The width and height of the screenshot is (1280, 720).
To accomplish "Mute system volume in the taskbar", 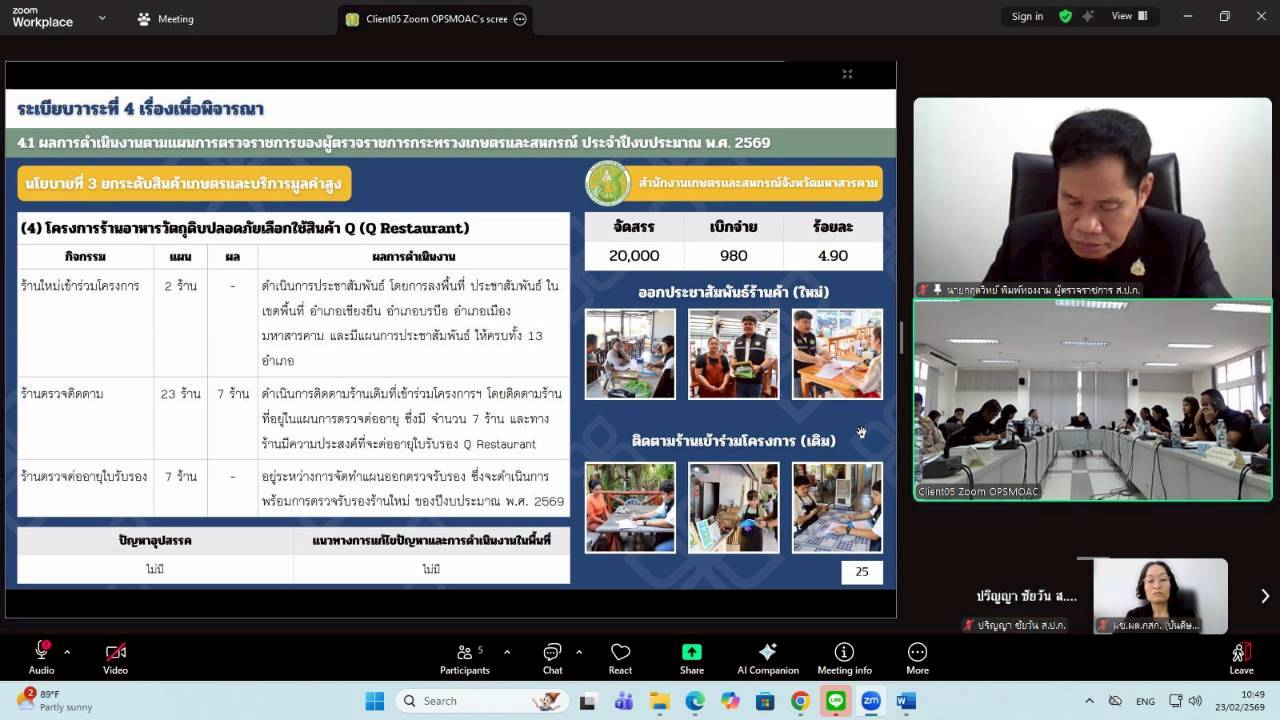I will point(1197,701).
